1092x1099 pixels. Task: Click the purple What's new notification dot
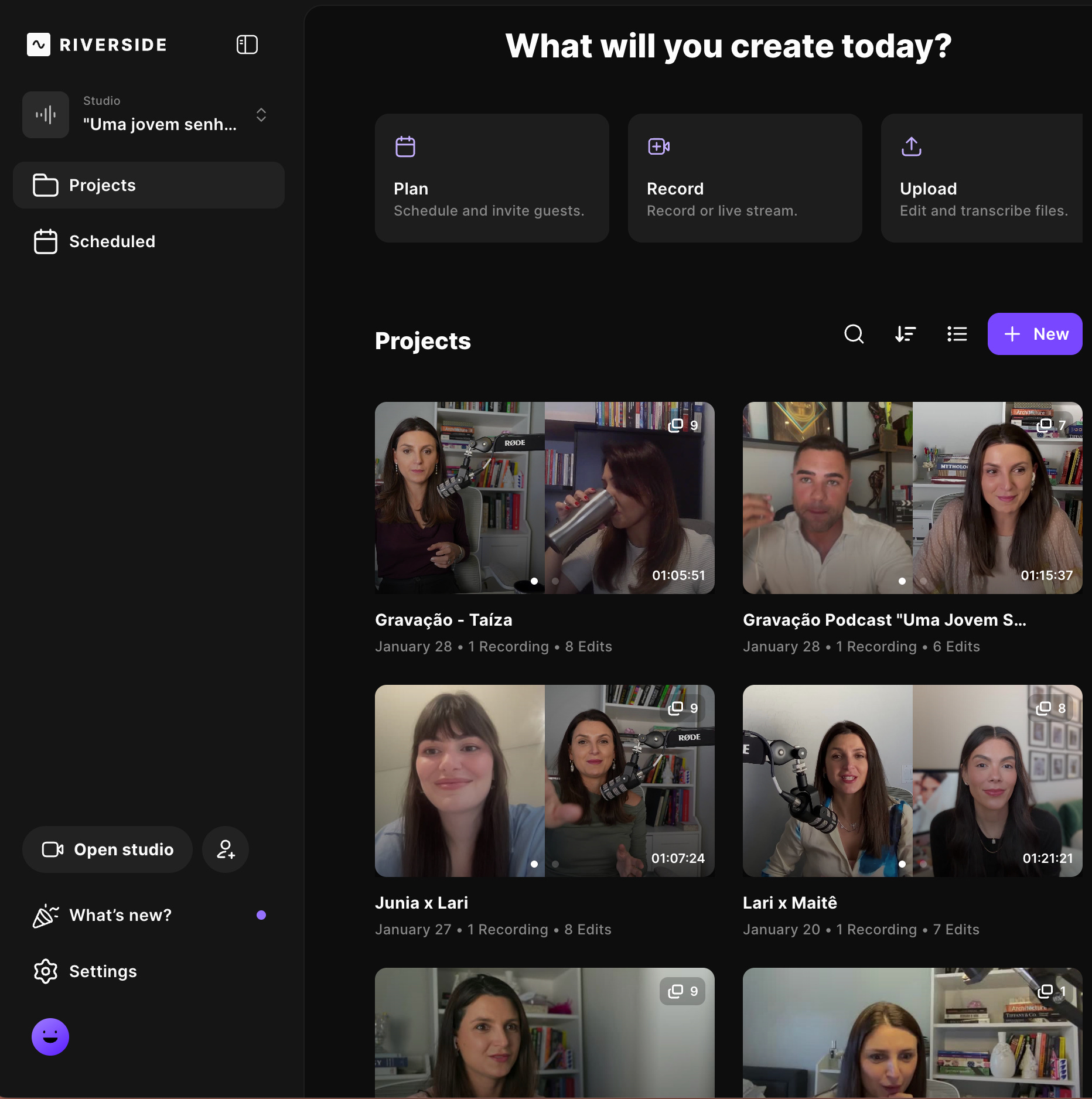click(x=261, y=915)
